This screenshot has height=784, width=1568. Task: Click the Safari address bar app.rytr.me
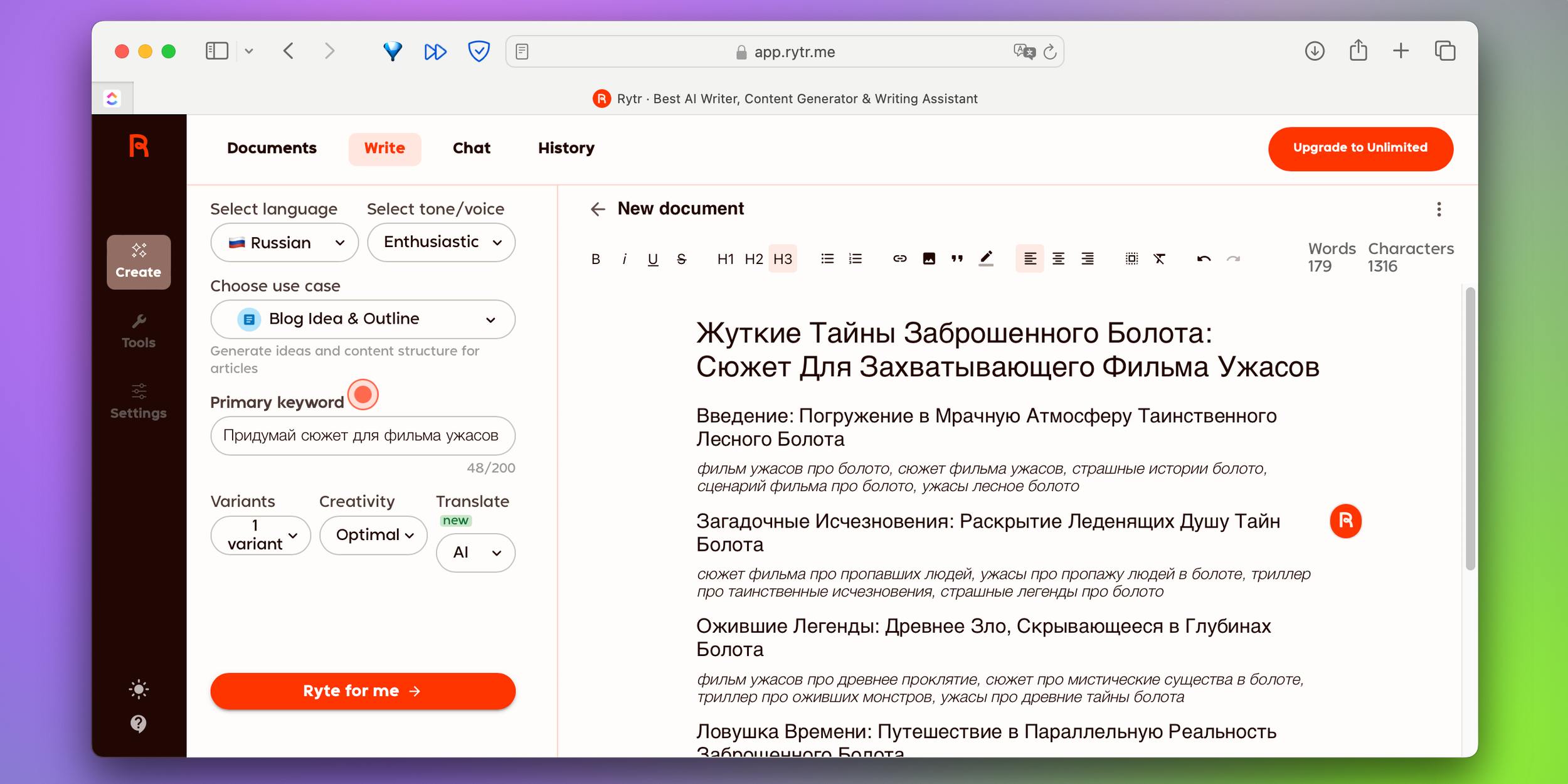coord(785,52)
